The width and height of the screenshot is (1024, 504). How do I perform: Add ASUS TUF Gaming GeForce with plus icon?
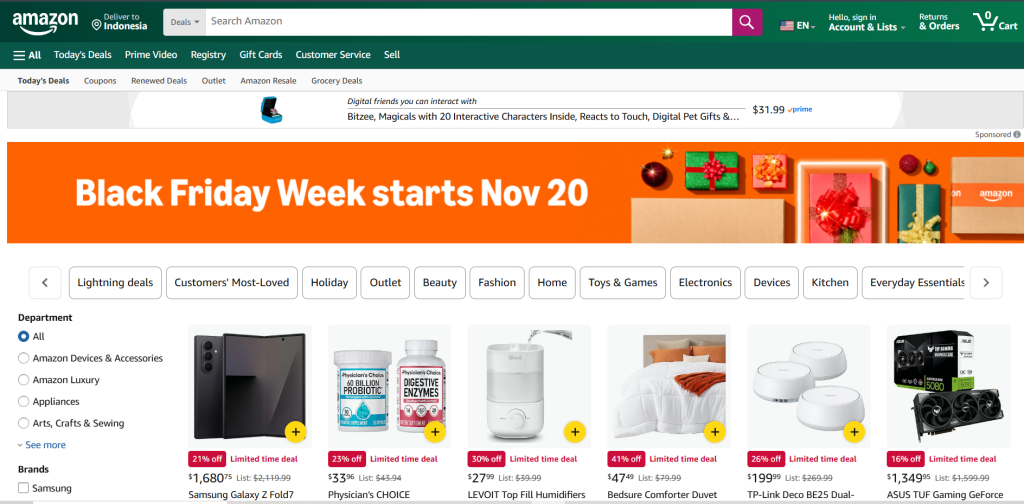[994, 432]
